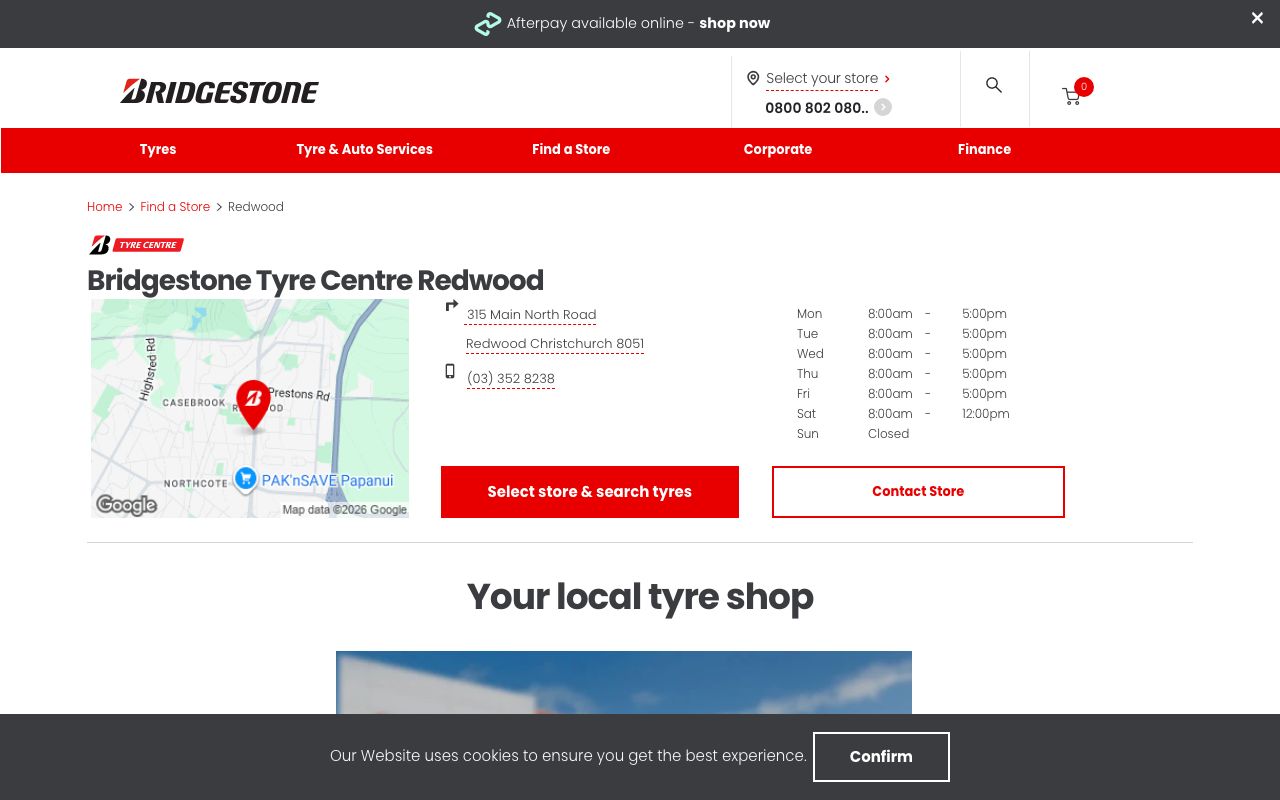Go to Find a Store breadcrumb
This screenshot has width=1280, height=800.
175,207
